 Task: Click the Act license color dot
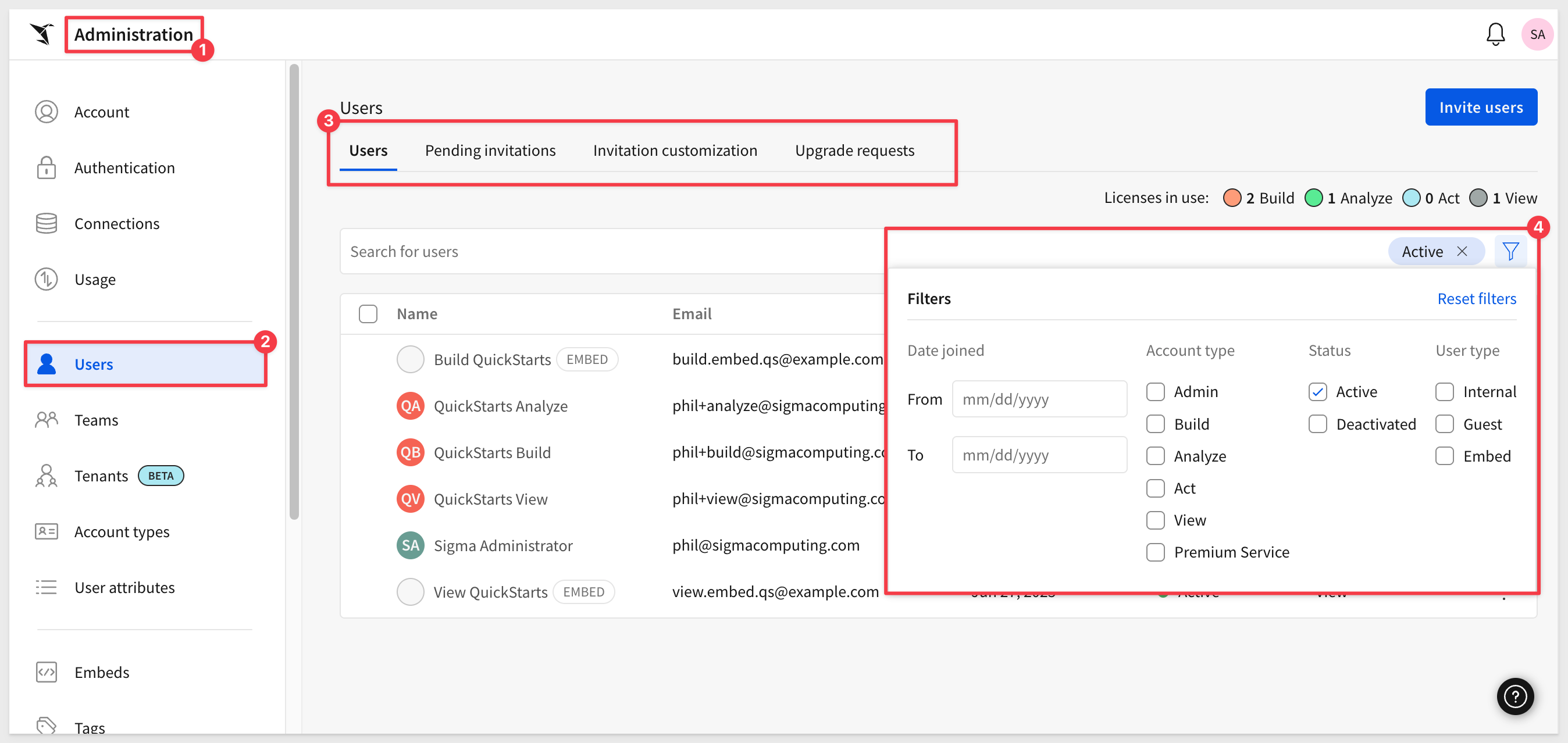(x=1411, y=198)
